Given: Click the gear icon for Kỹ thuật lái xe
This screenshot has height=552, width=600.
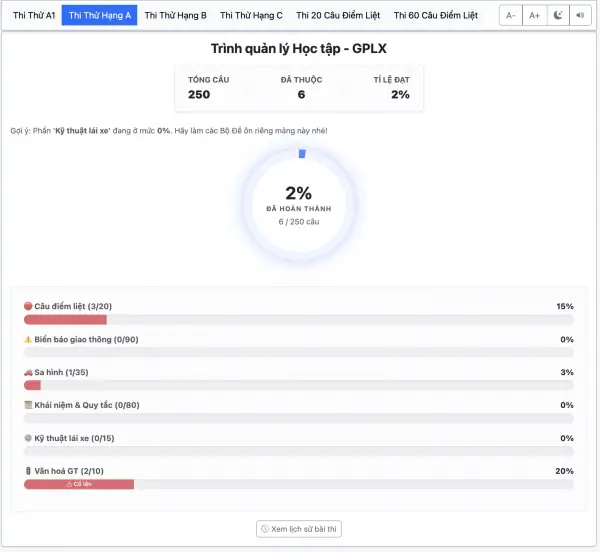Looking at the screenshot, I should [28, 438].
